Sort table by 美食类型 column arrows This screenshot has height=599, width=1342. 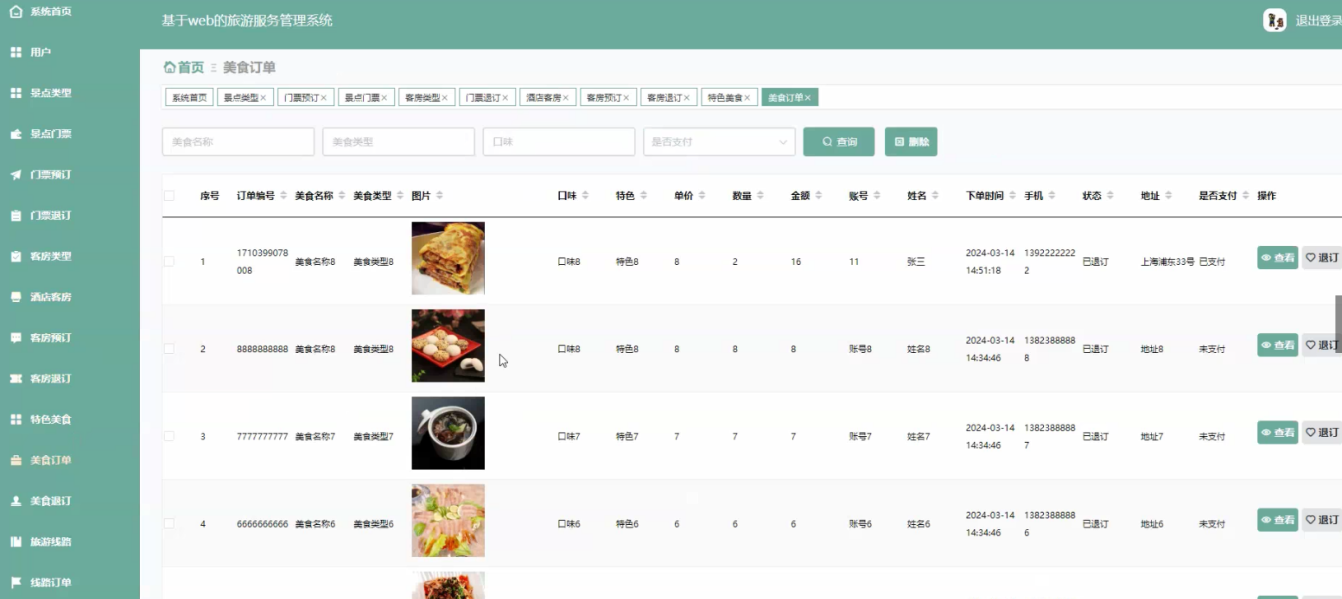pos(400,196)
